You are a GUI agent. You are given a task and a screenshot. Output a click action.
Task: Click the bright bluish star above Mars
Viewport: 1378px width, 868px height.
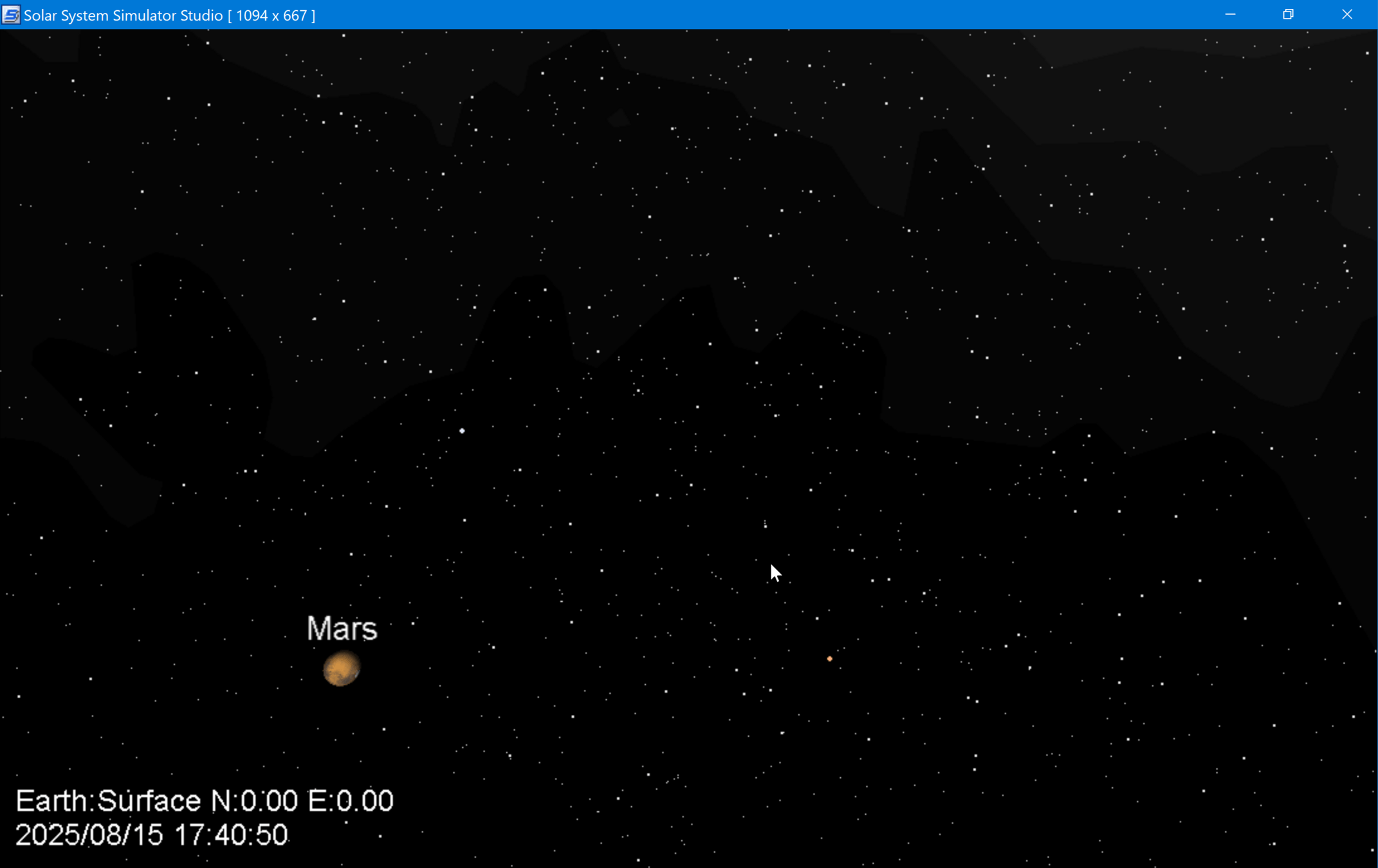point(462,431)
